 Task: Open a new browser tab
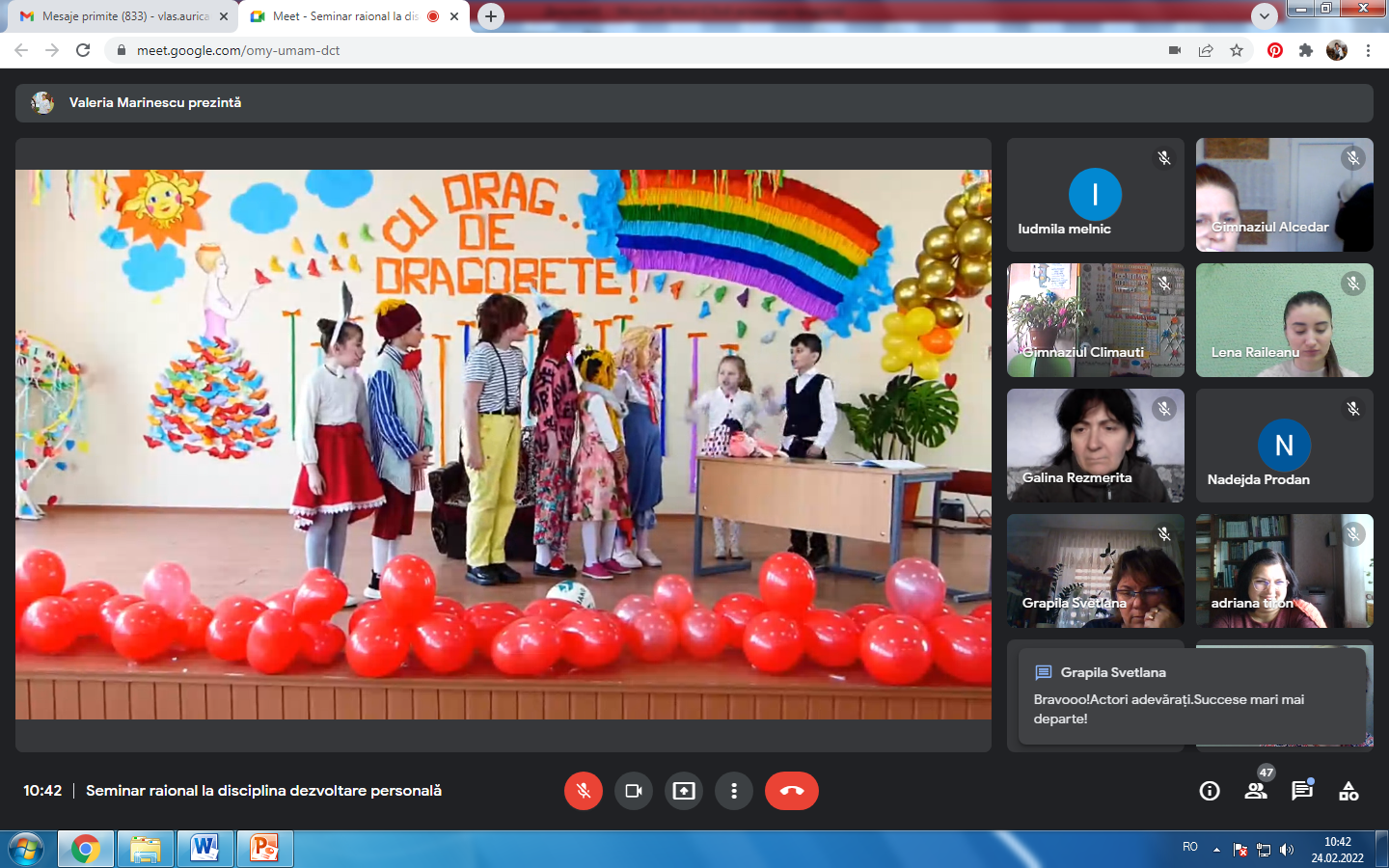coord(491,16)
